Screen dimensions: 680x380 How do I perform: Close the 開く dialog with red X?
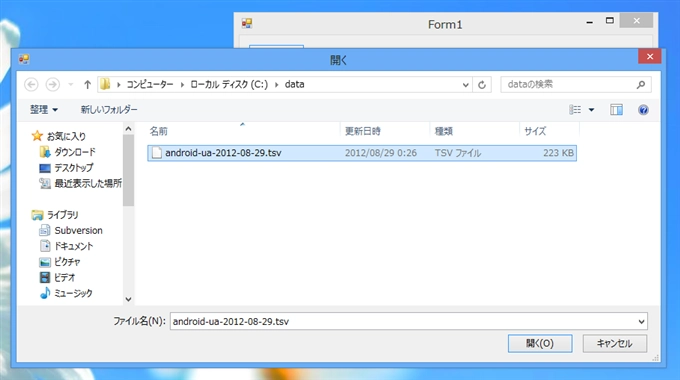(650, 56)
